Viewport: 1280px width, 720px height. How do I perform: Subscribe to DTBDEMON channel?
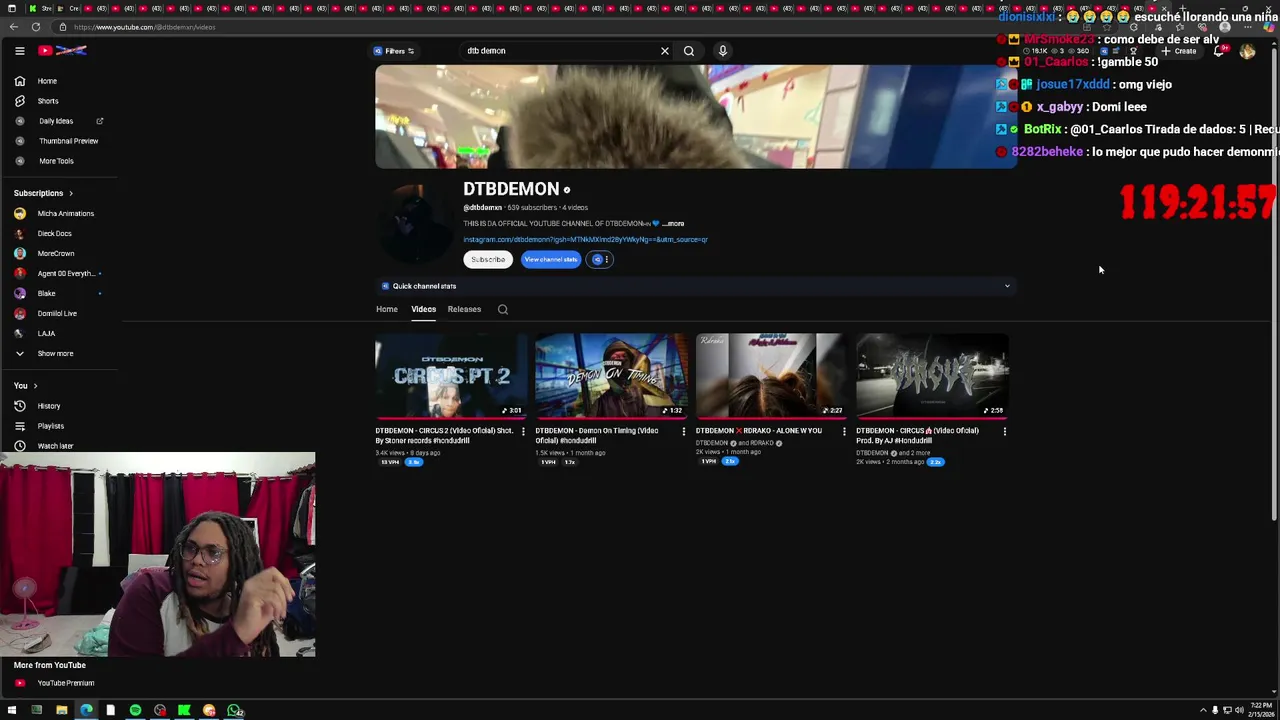488,260
